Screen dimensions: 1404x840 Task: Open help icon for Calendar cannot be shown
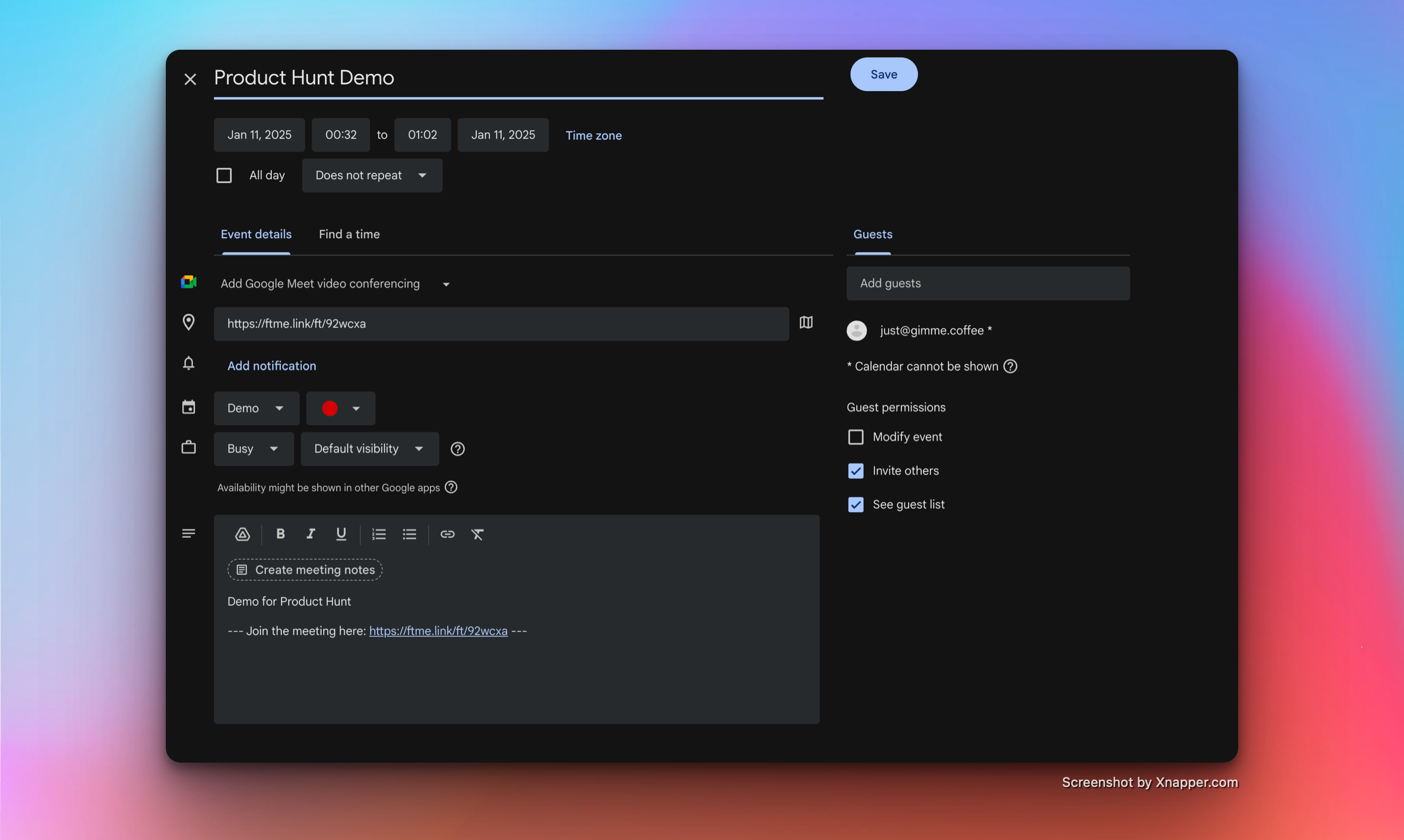[x=1010, y=366]
